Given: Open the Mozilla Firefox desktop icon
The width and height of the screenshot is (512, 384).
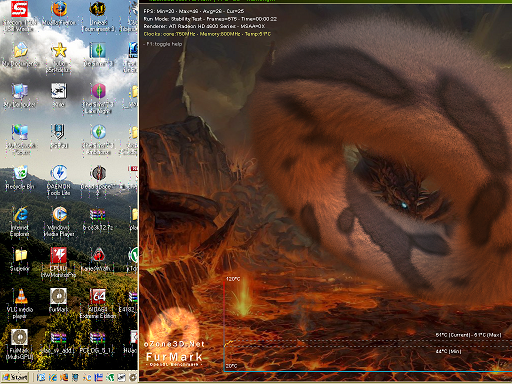Looking at the screenshot, I should point(59,14).
